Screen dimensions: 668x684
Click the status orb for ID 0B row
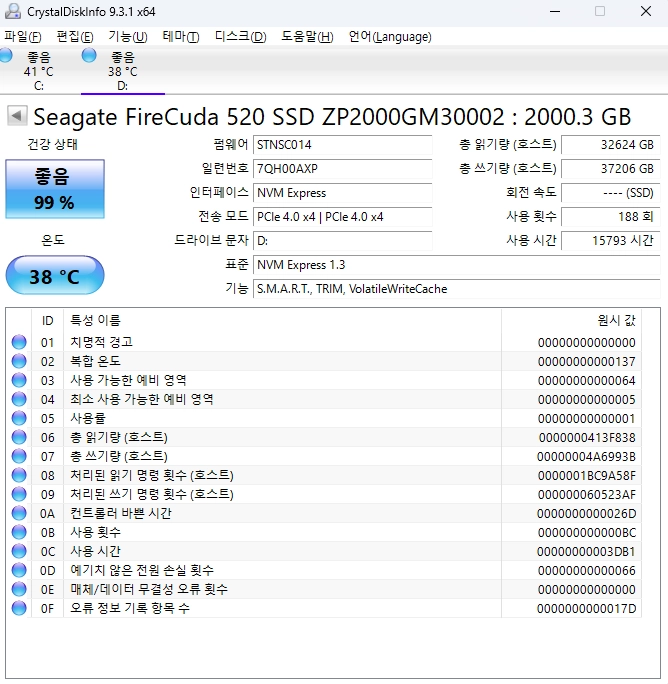19,532
